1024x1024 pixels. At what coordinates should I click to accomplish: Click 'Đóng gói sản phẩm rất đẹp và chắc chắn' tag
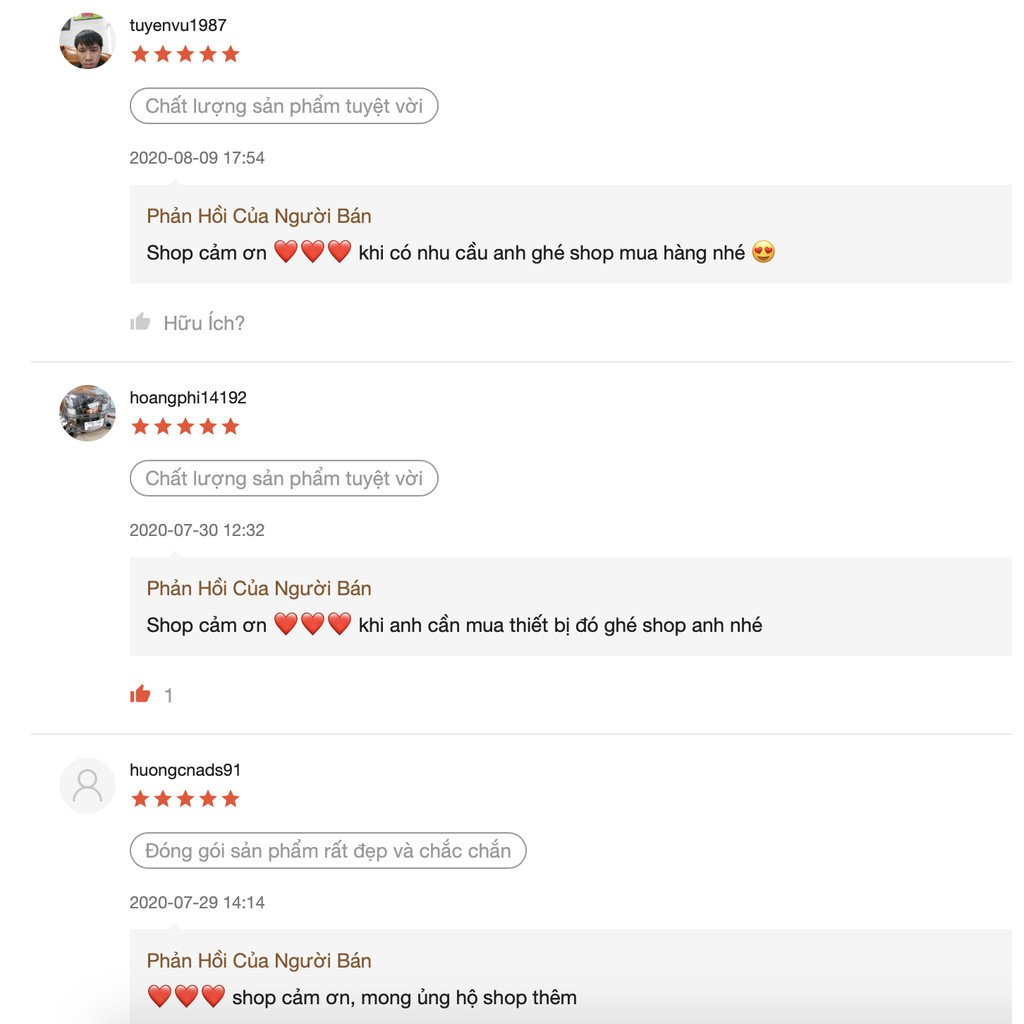[328, 851]
